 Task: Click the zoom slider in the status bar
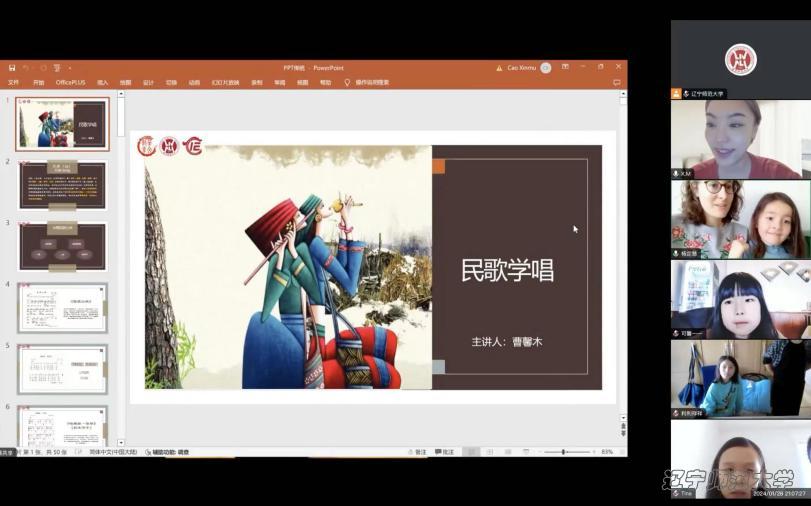click(x=566, y=452)
